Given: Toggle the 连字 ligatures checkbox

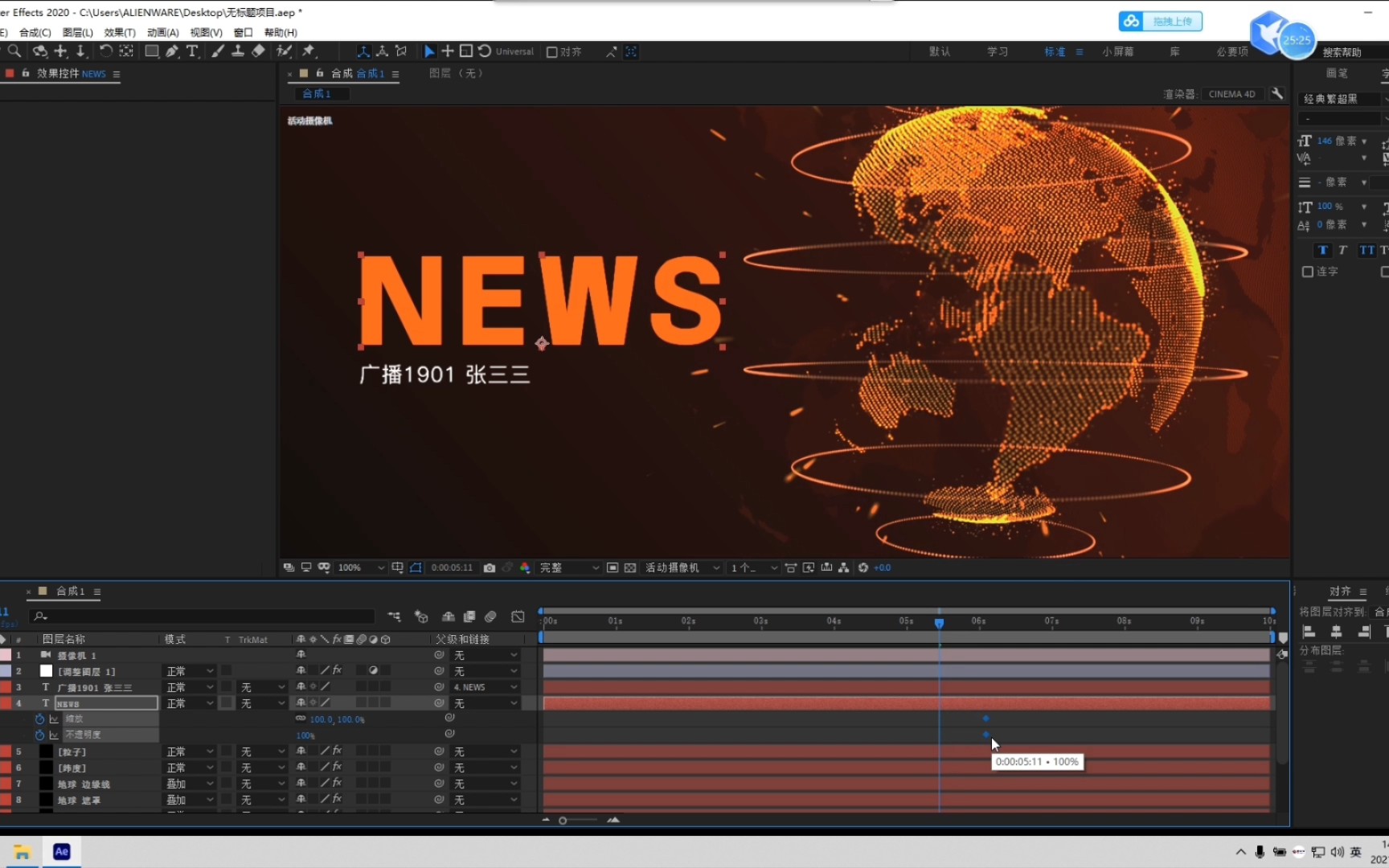Looking at the screenshot, I should (x=1308, y=272).
